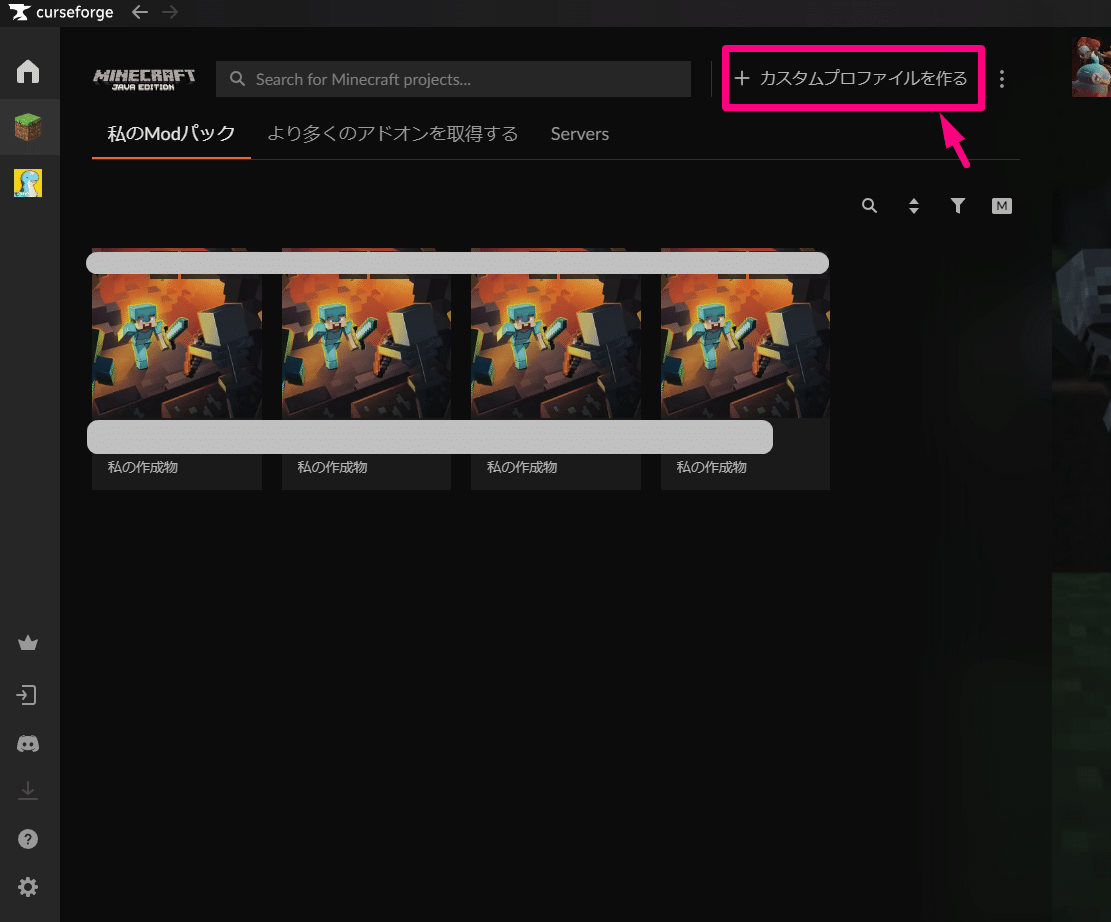Open the third modpack thumbnail
The image size is (1111, 922).
click(x=556, y=333)
